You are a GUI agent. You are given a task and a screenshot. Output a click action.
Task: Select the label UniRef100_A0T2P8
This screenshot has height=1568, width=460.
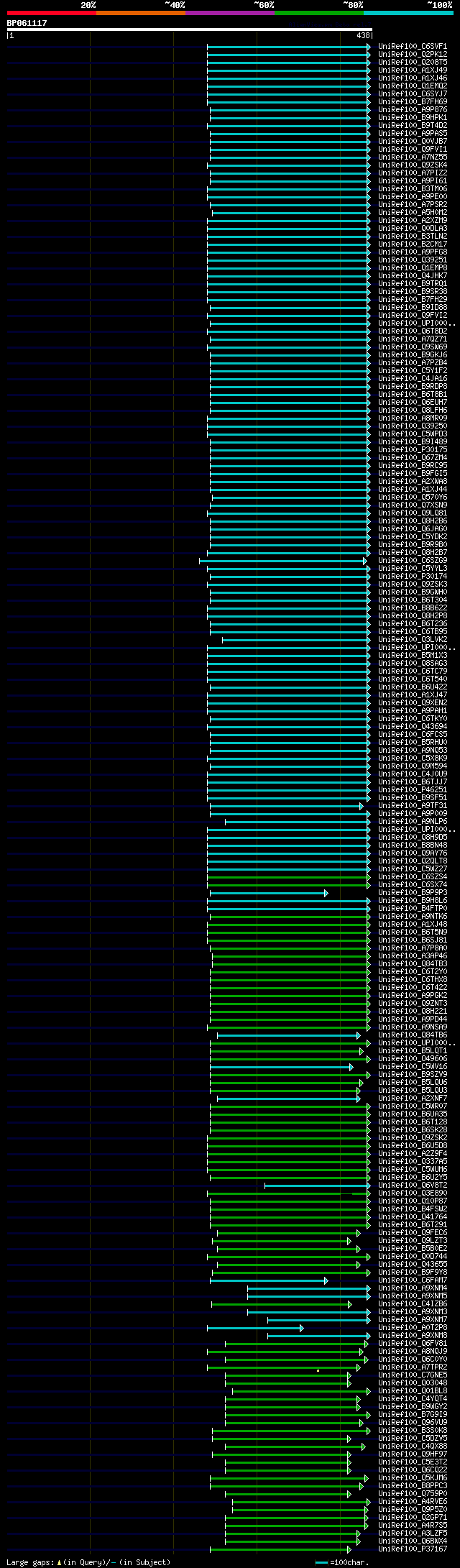pyautogui.click(x=413, y=1328)
